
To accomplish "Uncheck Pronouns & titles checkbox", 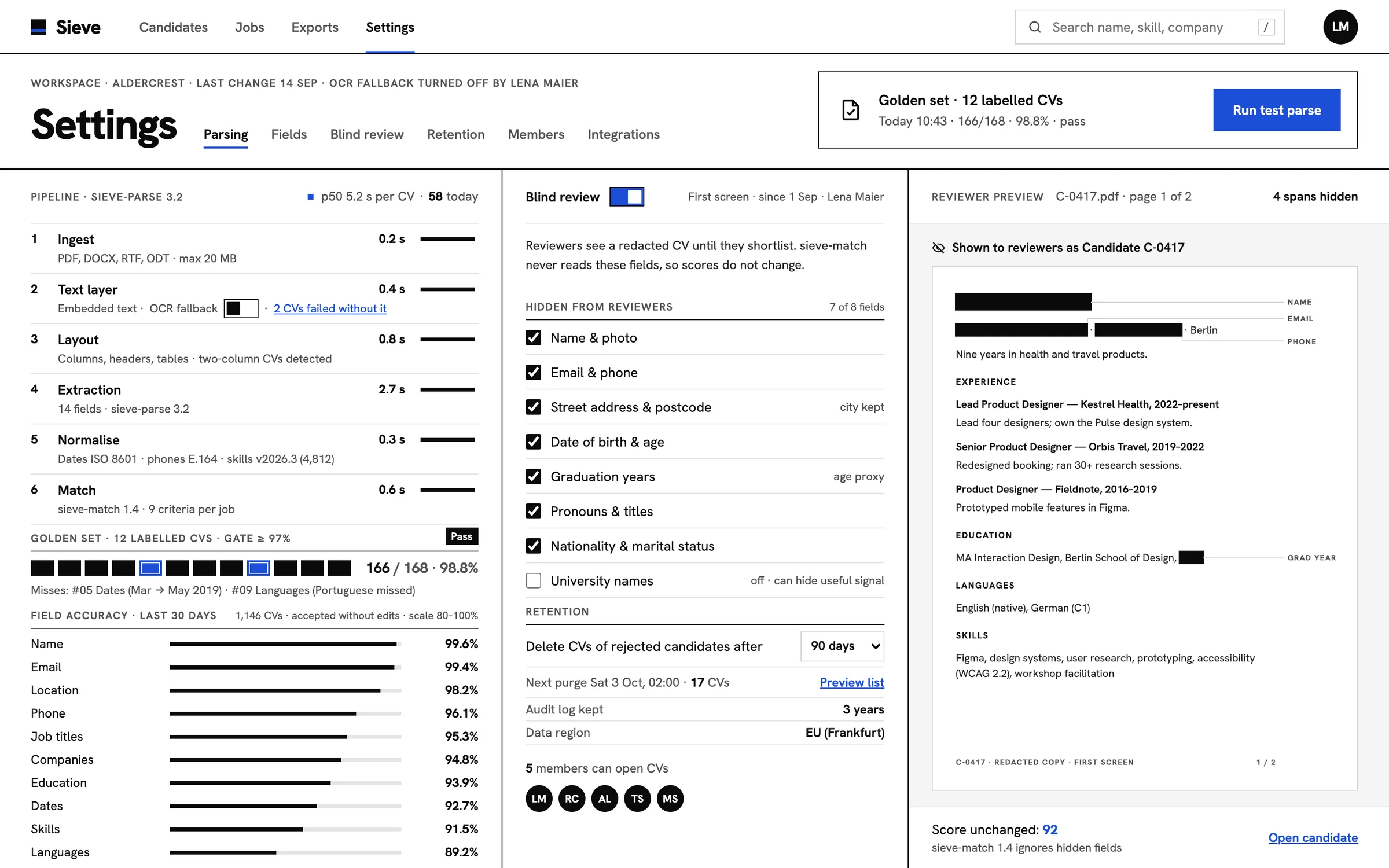I will (x=533, y=512).
